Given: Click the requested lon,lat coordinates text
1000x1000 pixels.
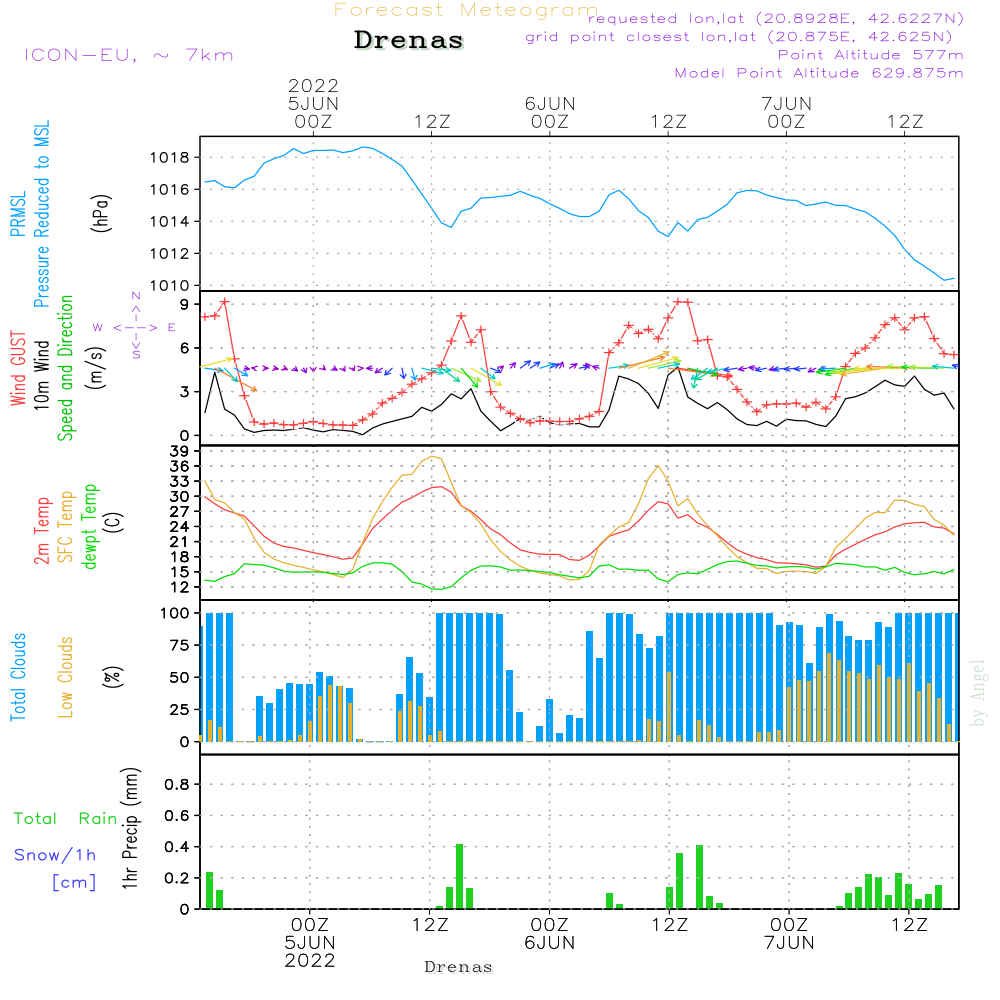Looking at the screenshot, I should [776, 18].
